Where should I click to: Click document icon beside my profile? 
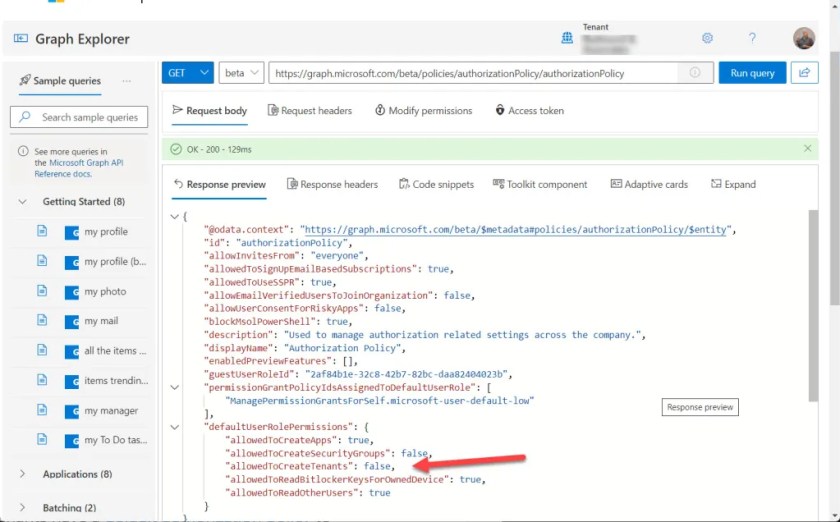[42, 231]
